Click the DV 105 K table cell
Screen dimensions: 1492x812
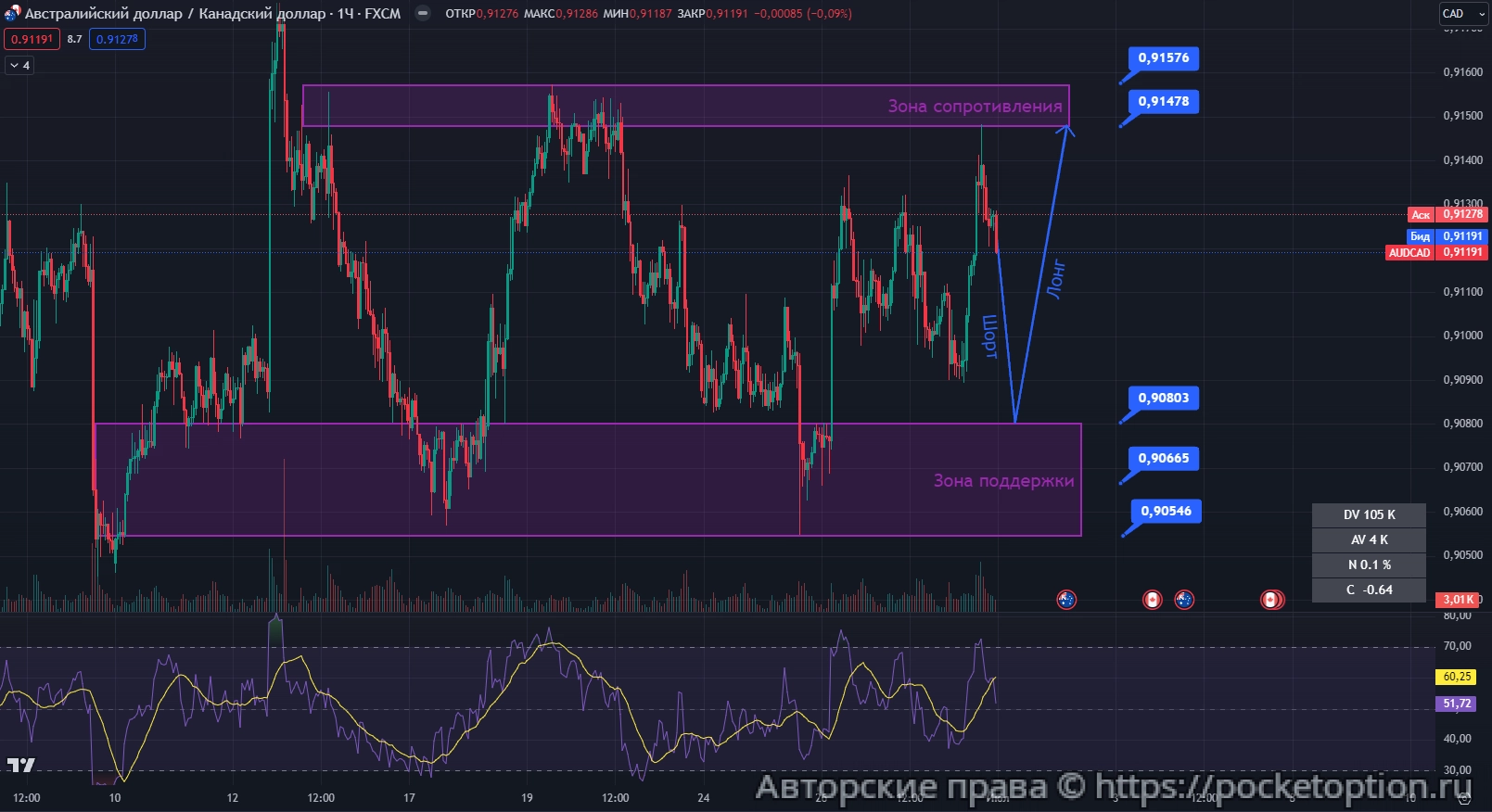pos(1369,514)
